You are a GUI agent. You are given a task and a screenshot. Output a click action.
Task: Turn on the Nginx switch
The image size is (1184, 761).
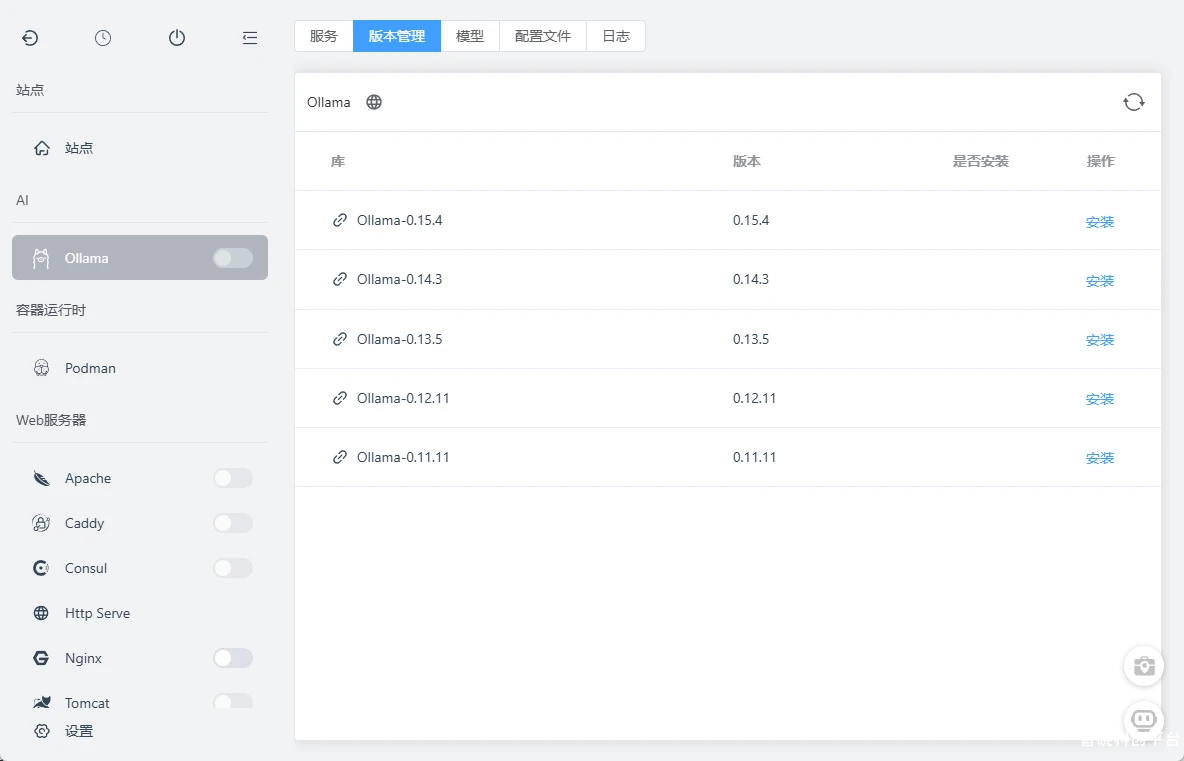tap(232, 658)
